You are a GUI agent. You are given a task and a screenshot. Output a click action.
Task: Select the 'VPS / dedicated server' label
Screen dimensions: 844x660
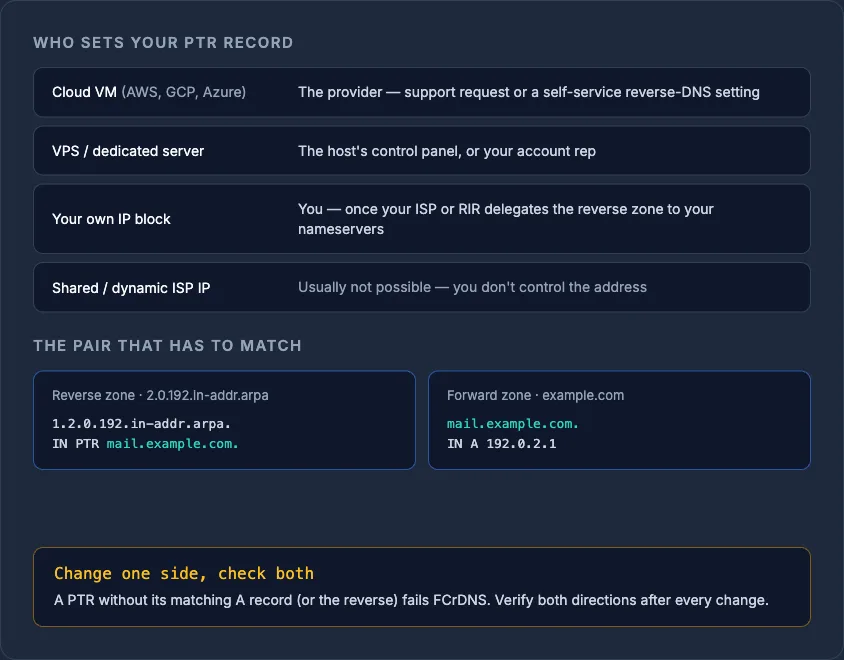pyautogui.click(x=128, y=151)
